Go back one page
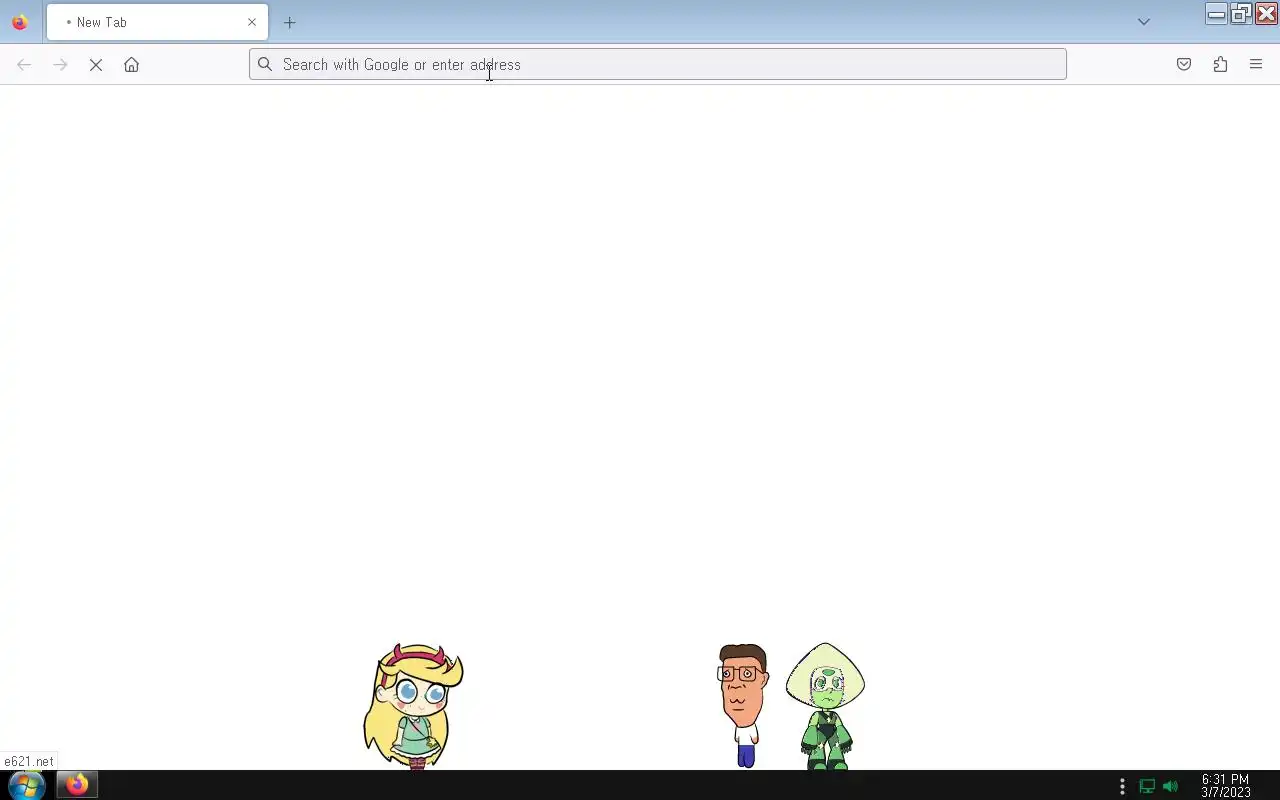The height and width of the screenshot is (800, 1280). 24,65
